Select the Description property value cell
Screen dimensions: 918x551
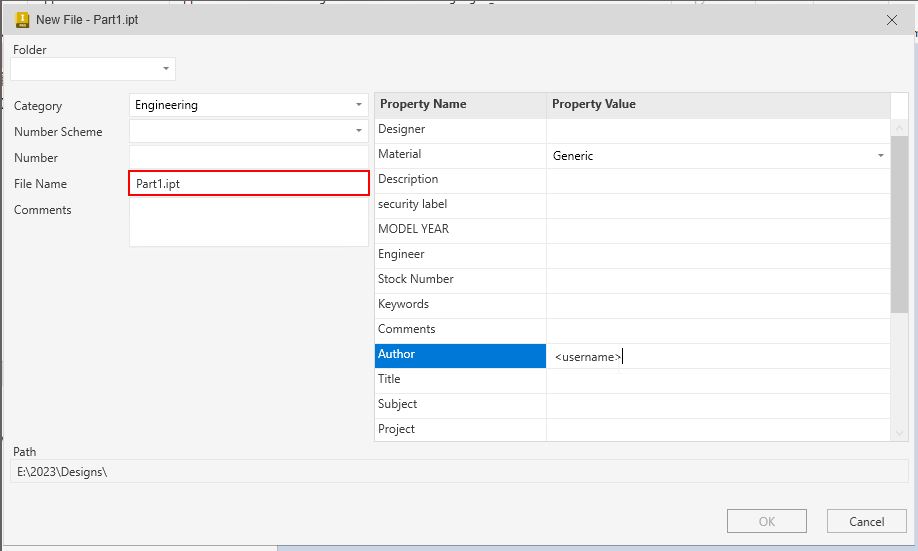coord(716,179)
